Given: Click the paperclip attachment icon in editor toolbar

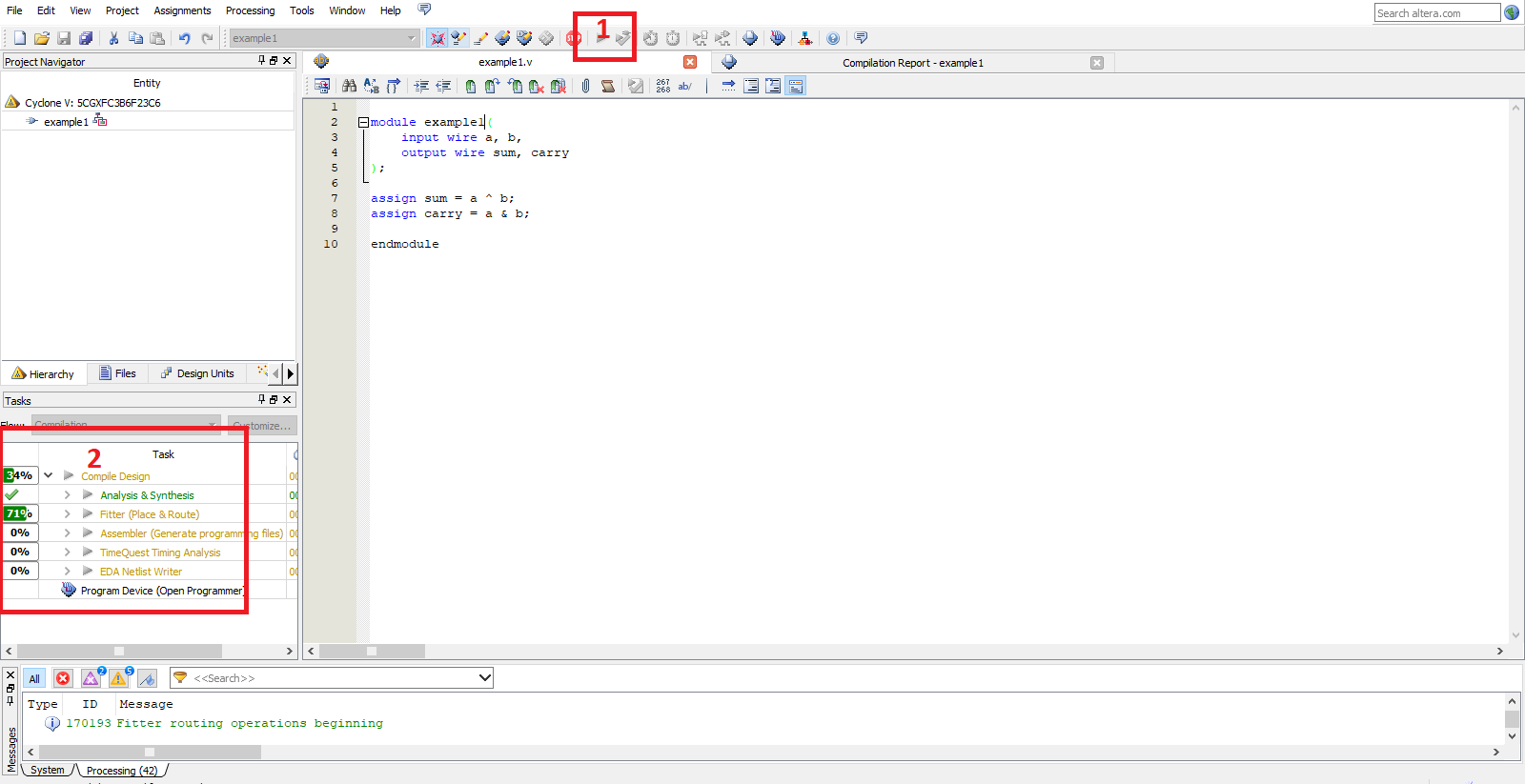Looking at the screenshot, I should (x=585, y=86).
